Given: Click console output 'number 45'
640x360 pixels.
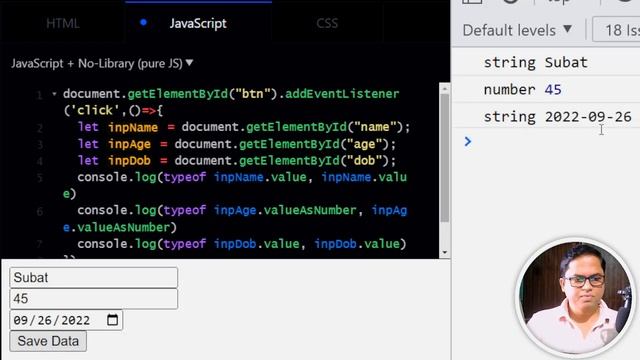Looking at the screenshot, I should point(522,89).
